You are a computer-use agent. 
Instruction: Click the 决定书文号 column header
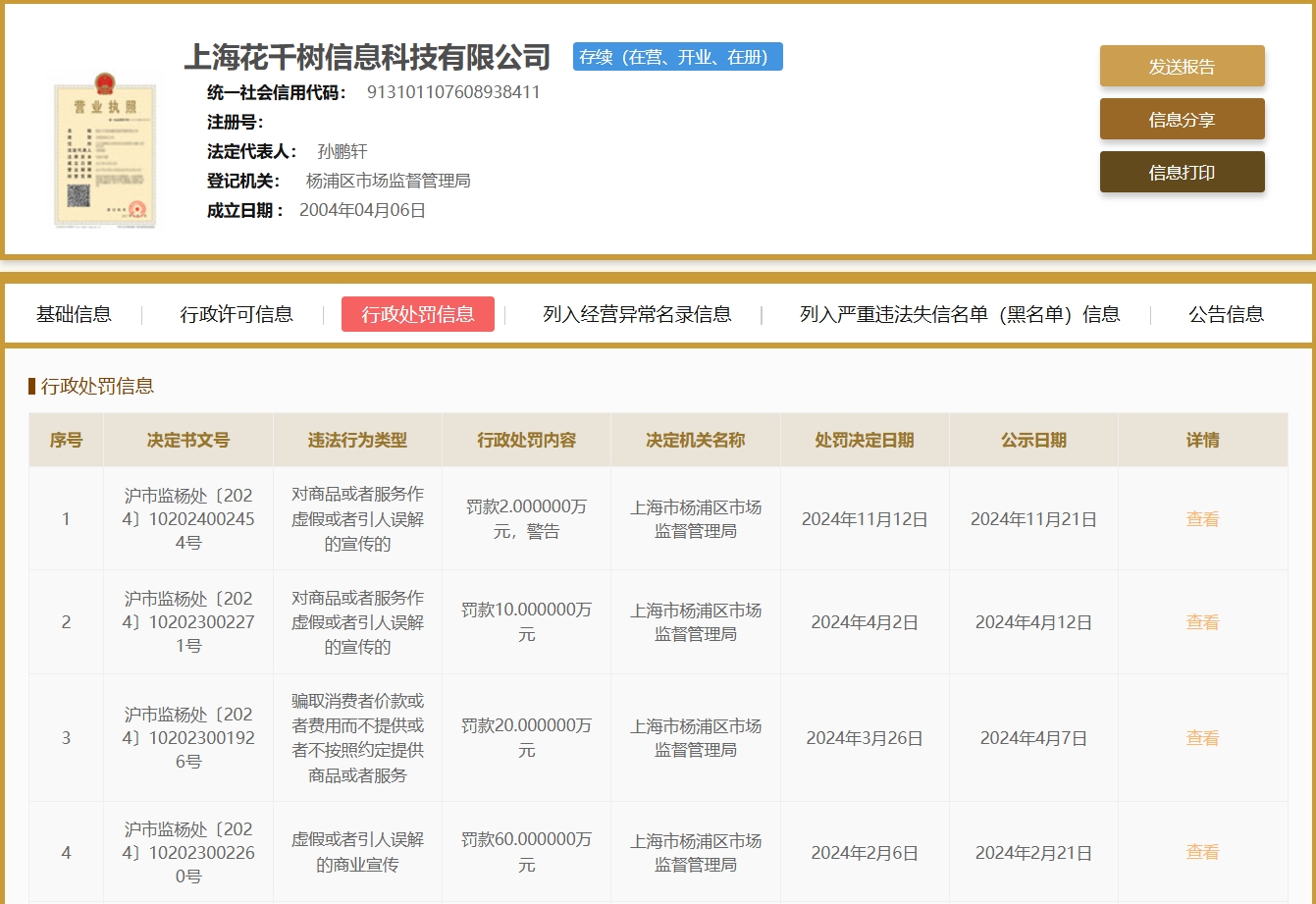point(188,440)
